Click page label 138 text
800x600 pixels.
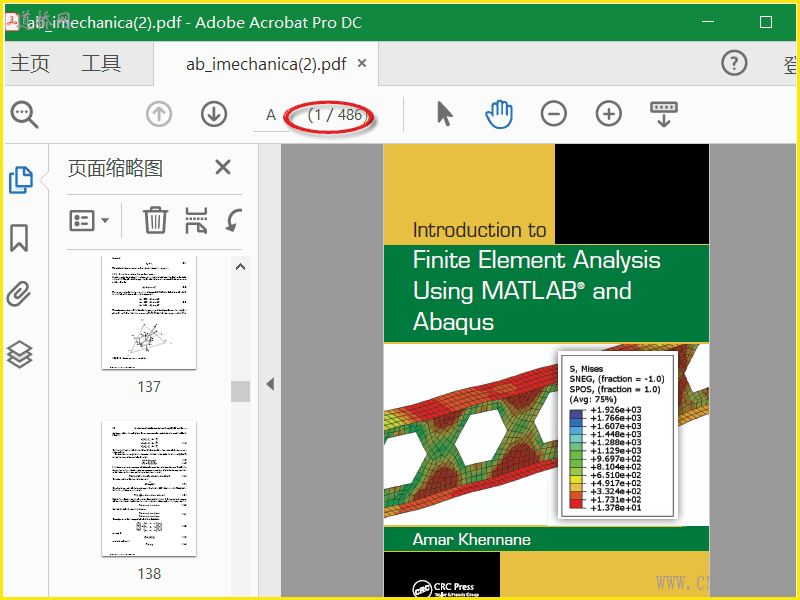point(149,574)
